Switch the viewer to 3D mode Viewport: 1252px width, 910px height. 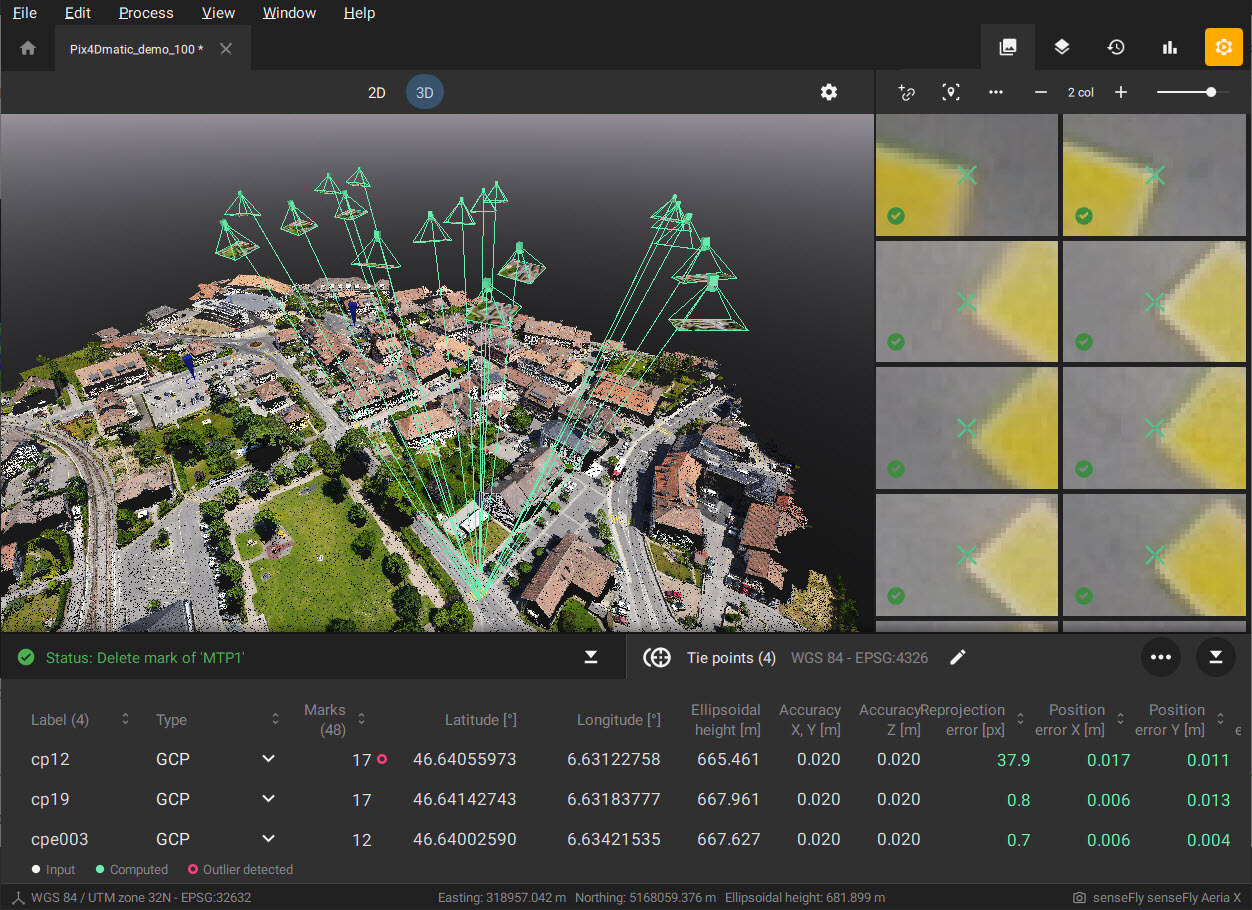coord(424,93)
